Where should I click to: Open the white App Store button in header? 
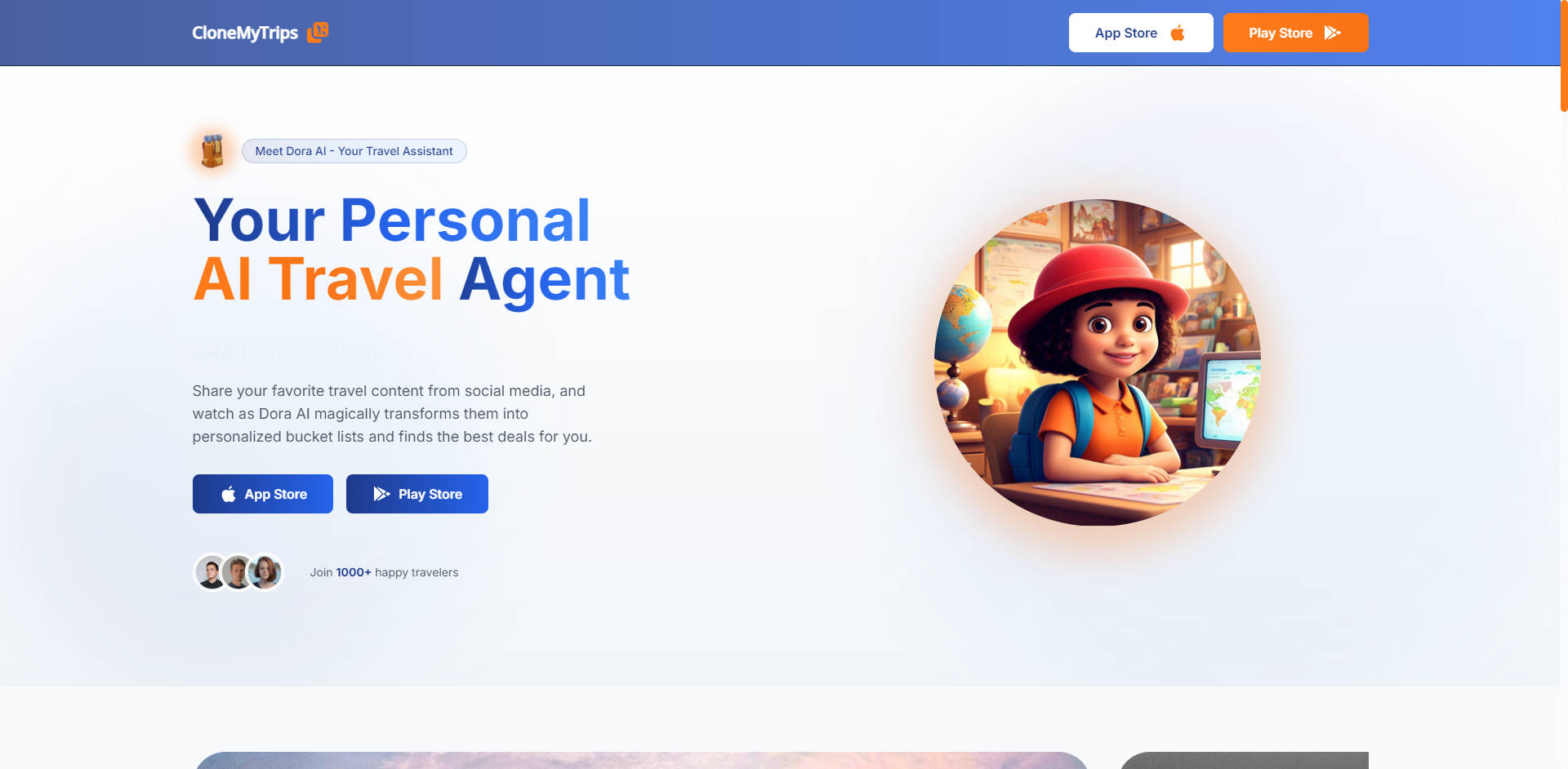point(1141,33)
